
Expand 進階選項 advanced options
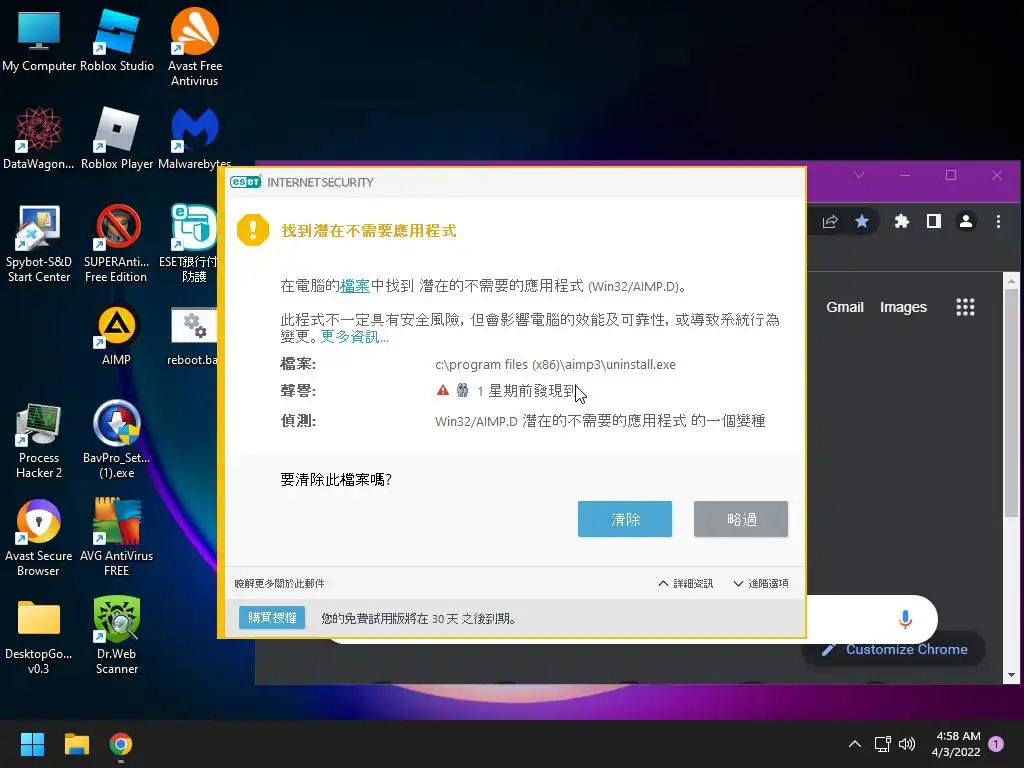tap(761, 583)
